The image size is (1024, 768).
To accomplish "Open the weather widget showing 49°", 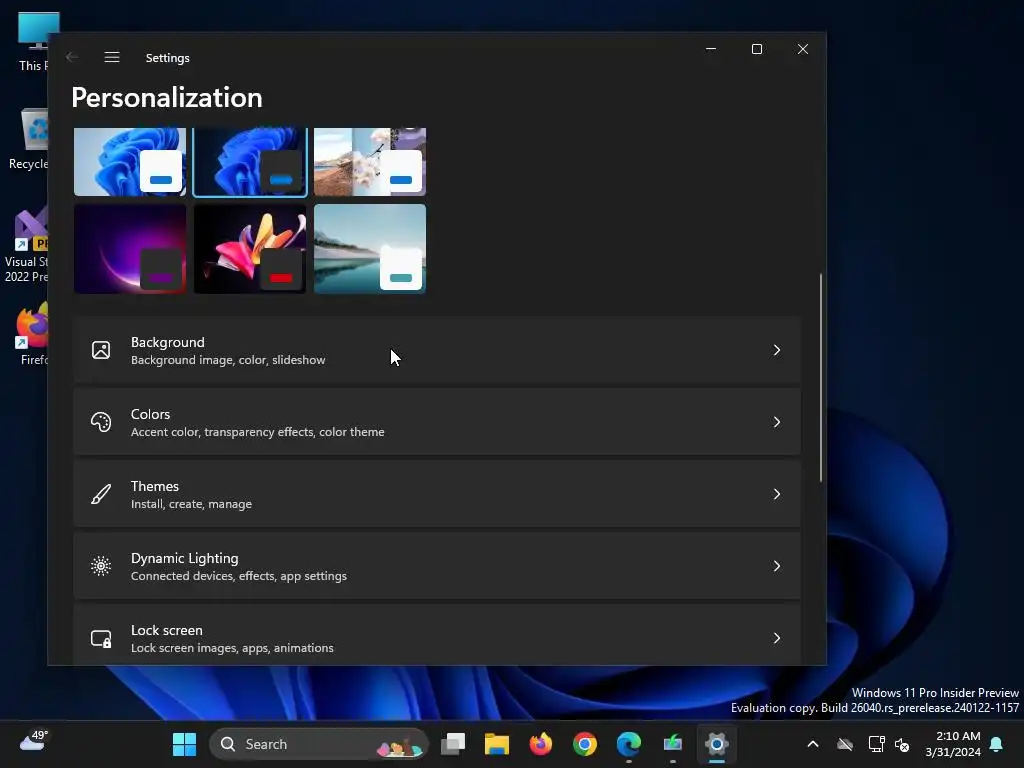I will [x=34, y=743].
